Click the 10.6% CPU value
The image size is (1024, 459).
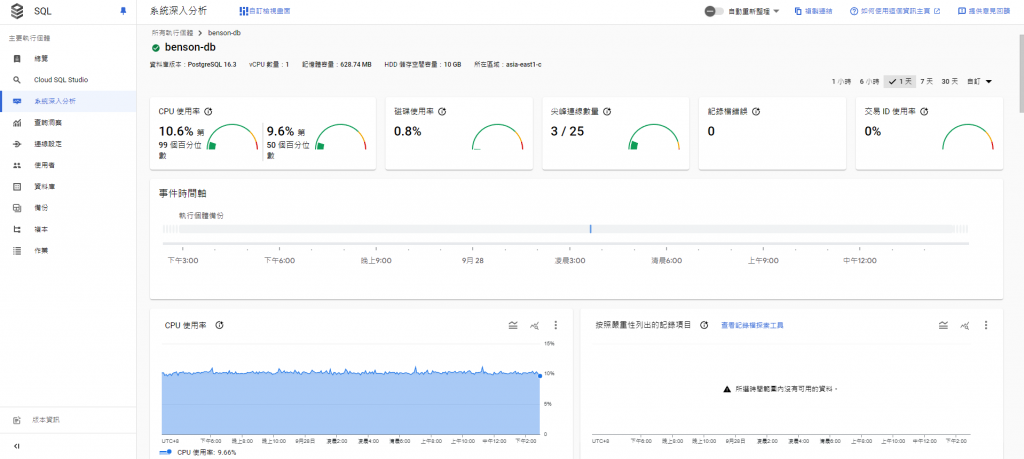tap(176, 131)
